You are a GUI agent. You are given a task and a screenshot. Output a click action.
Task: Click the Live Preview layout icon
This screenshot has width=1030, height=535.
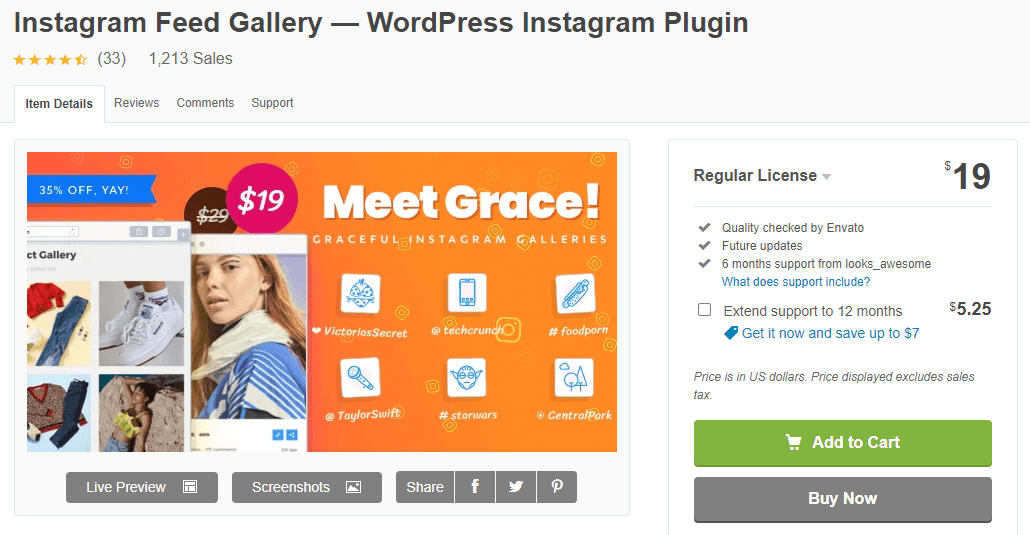pyautogui.click(x=190, y=487)
